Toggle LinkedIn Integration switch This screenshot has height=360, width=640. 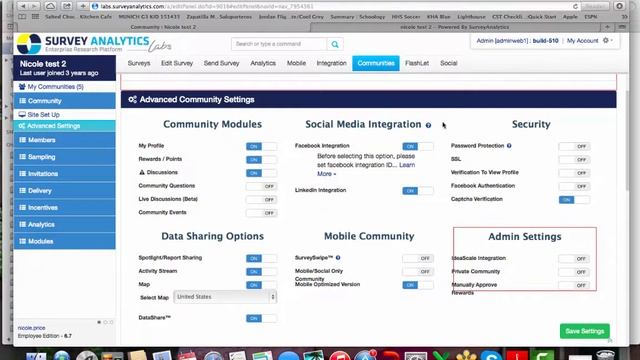coord(418,191)
